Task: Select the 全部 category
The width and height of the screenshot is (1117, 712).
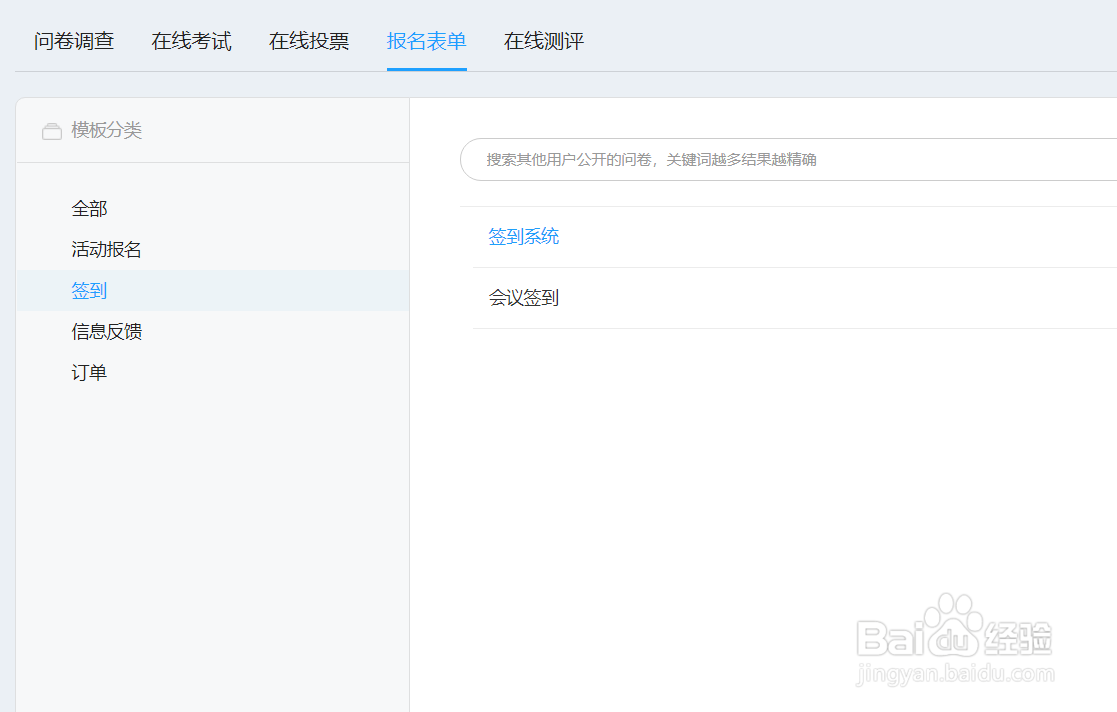Action: coord(89,209)
